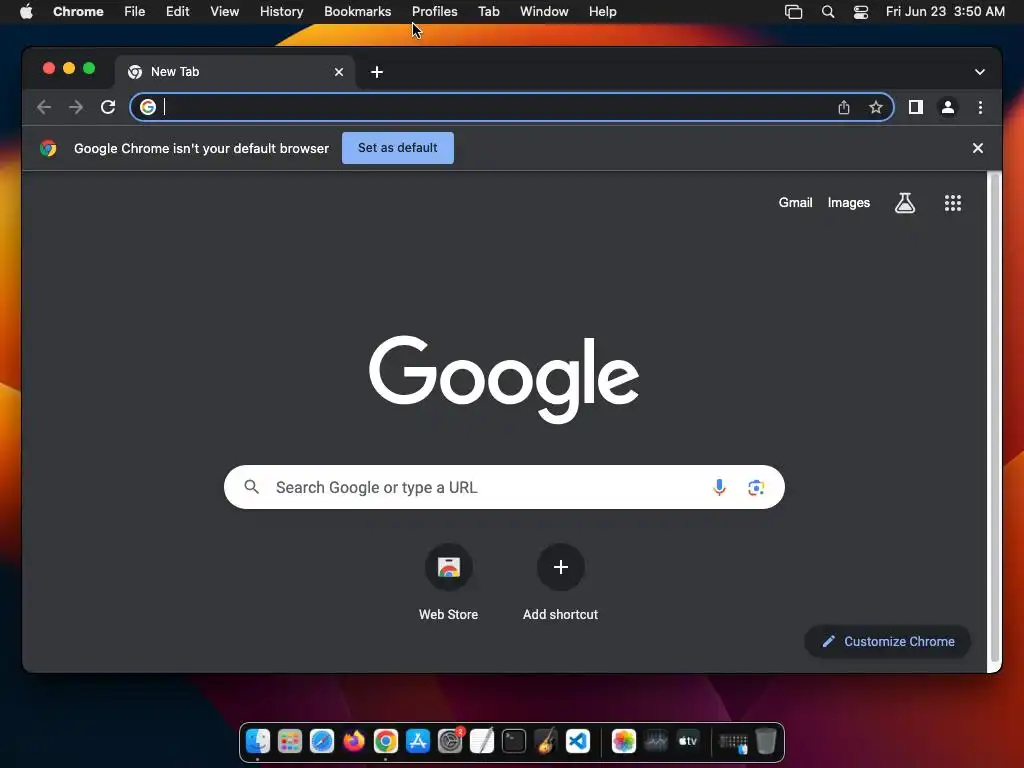Click the date and time in menu bar
1024x768 pixels.
pos(945,11)
